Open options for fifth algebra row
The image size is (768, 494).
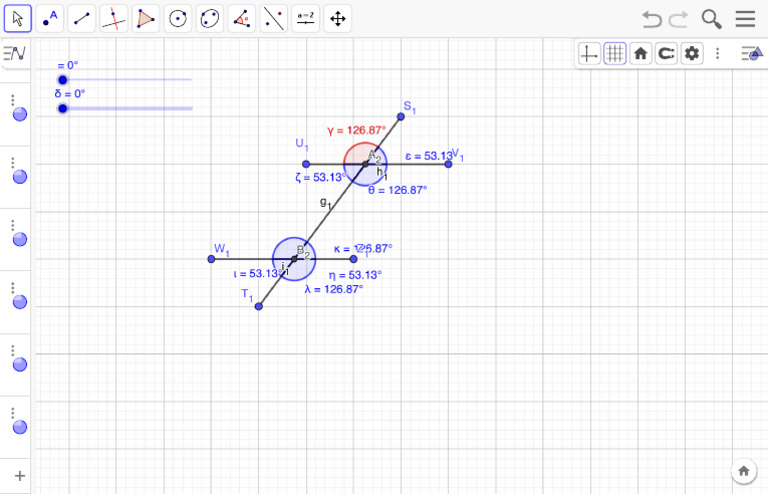(x=13, y=351)
